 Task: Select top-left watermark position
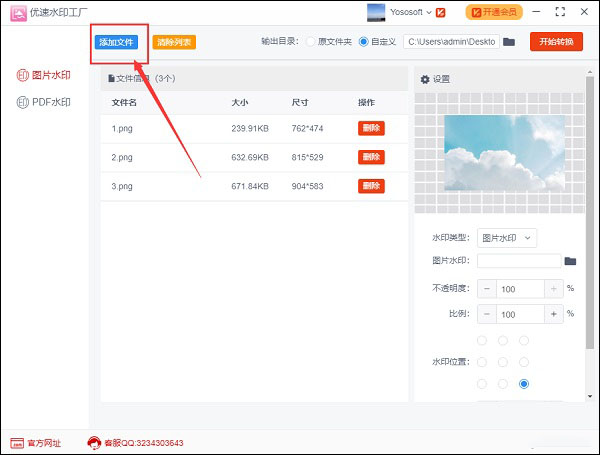(x=482, y=341)
